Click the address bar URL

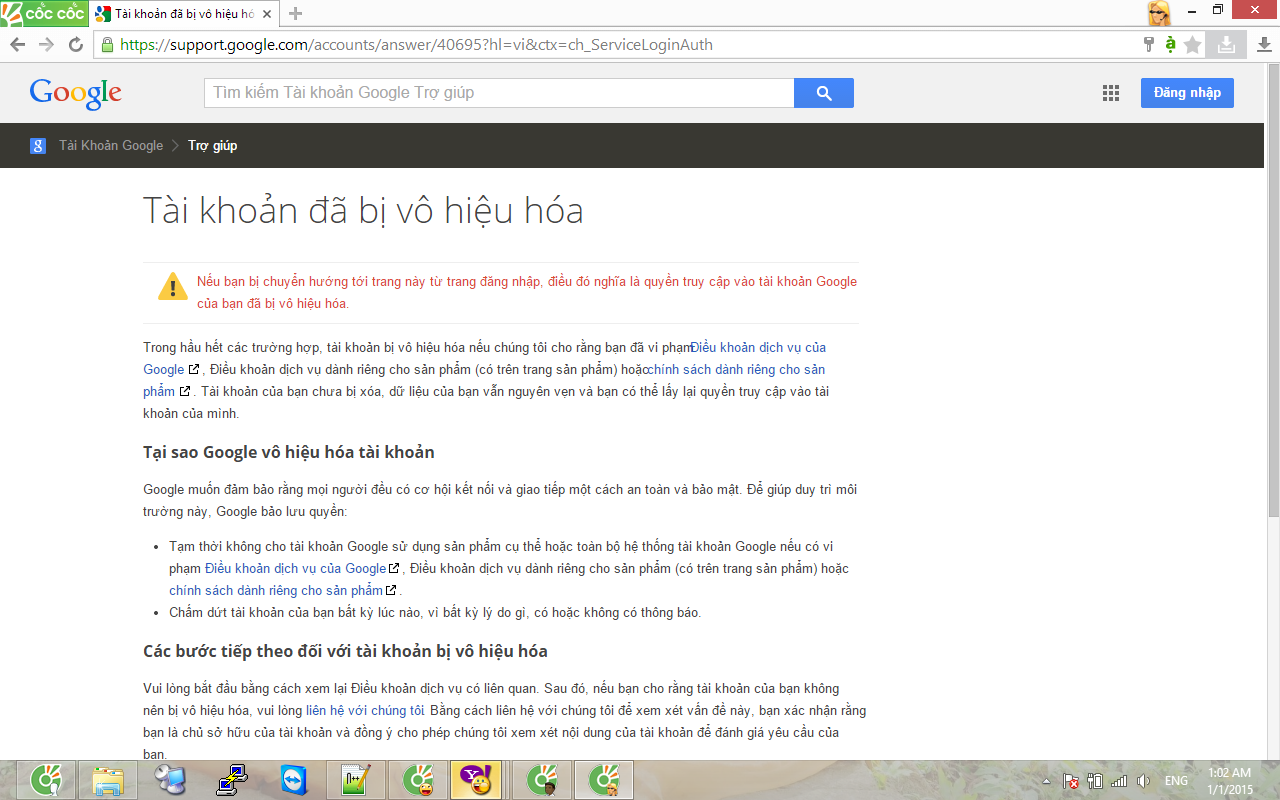[416, 45]
